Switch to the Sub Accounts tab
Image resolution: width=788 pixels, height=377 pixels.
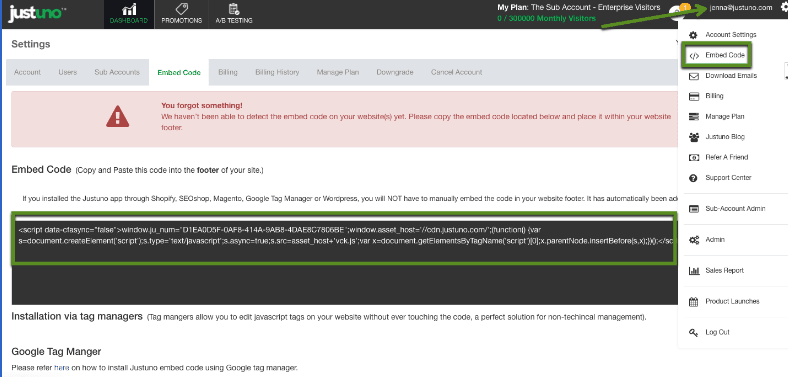click(117, 72)
